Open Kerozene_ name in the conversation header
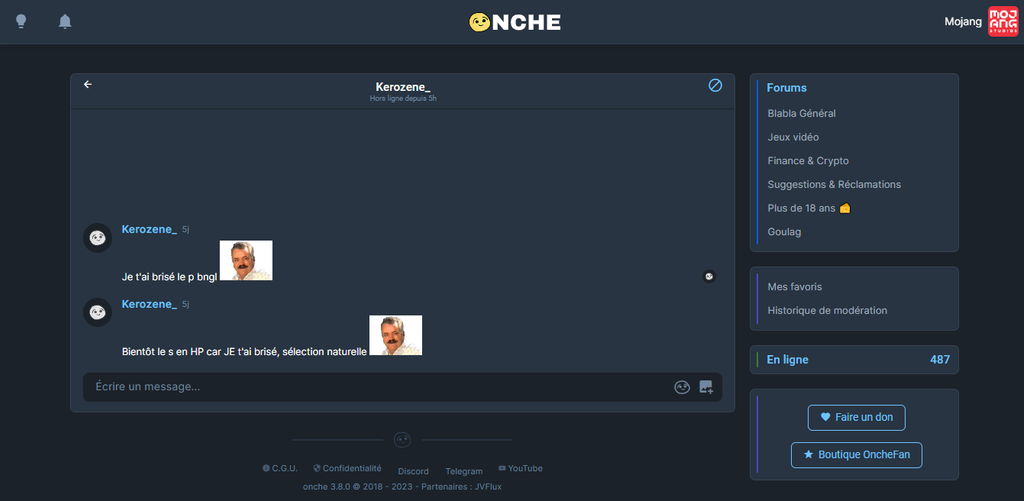The image size is (1024, 501). 403,87
